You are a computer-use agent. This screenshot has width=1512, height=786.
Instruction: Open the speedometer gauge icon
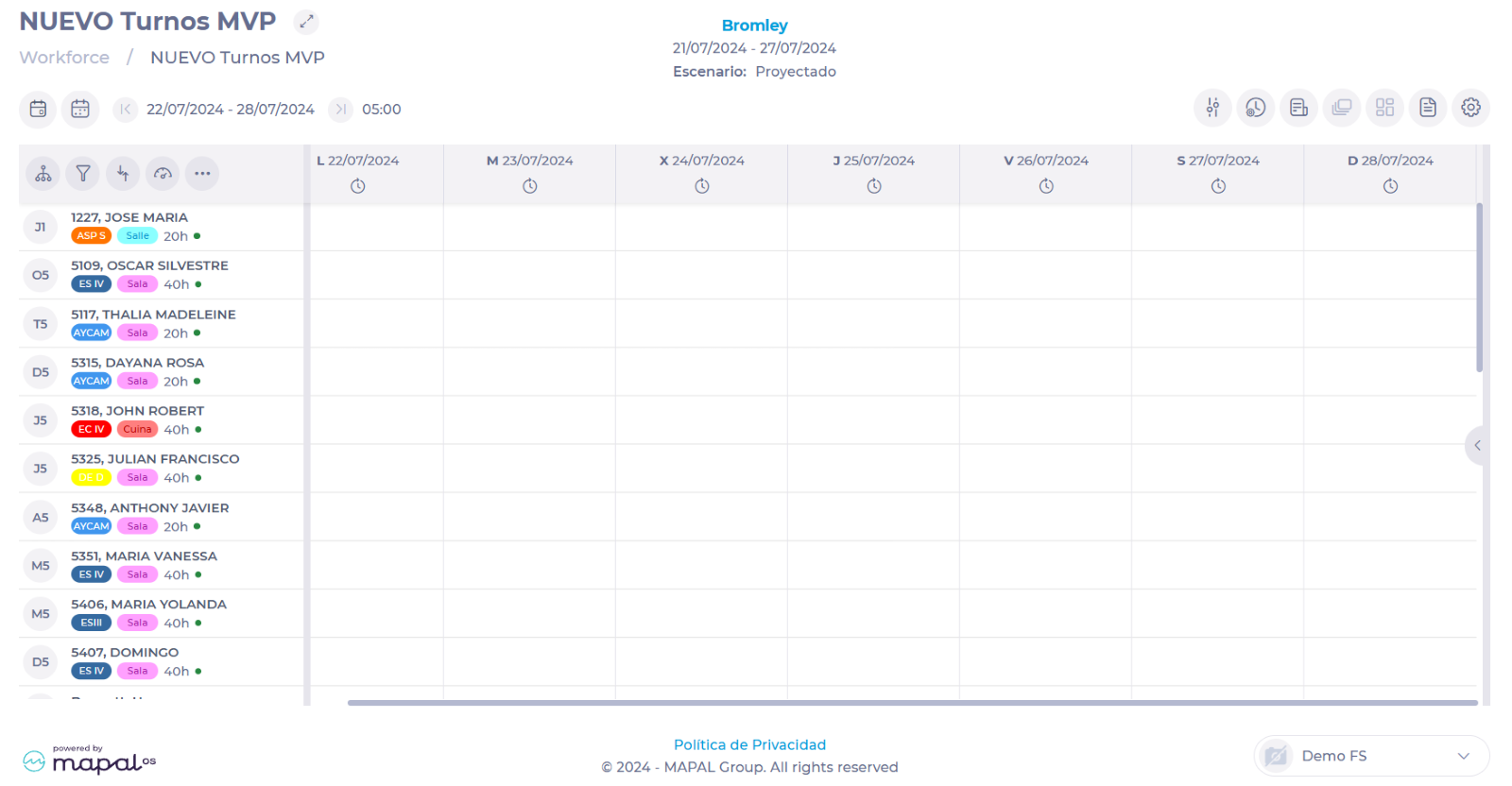pos(163,174)
